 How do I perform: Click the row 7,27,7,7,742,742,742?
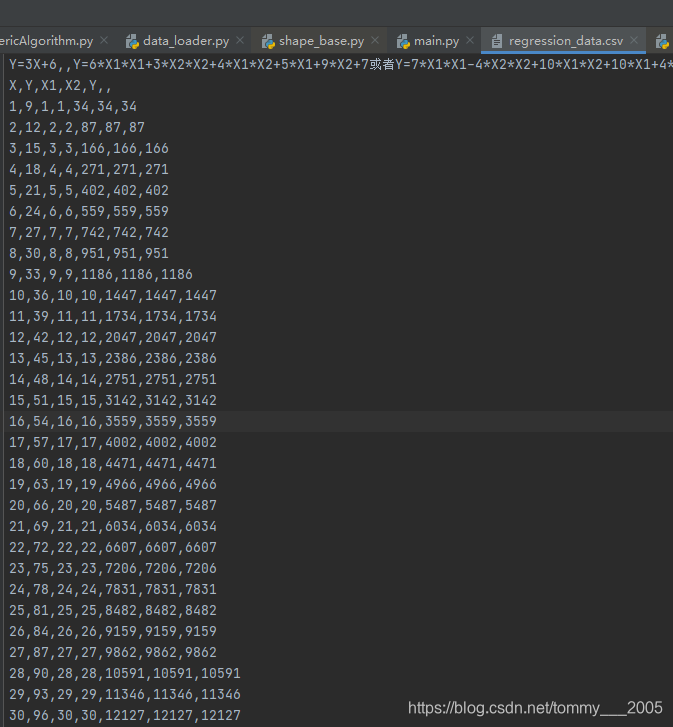(89, 232)
